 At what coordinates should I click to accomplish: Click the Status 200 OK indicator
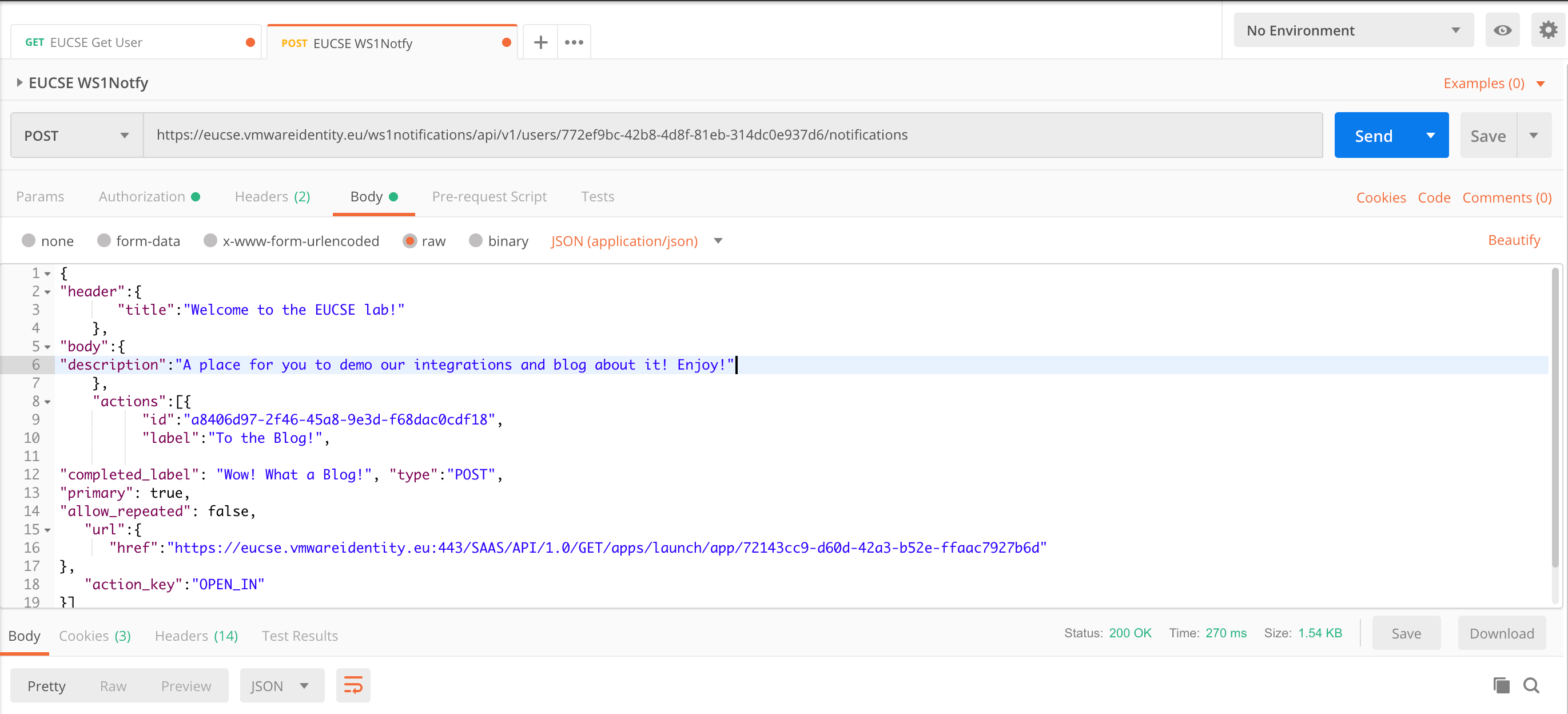(x=1107, y=633)
